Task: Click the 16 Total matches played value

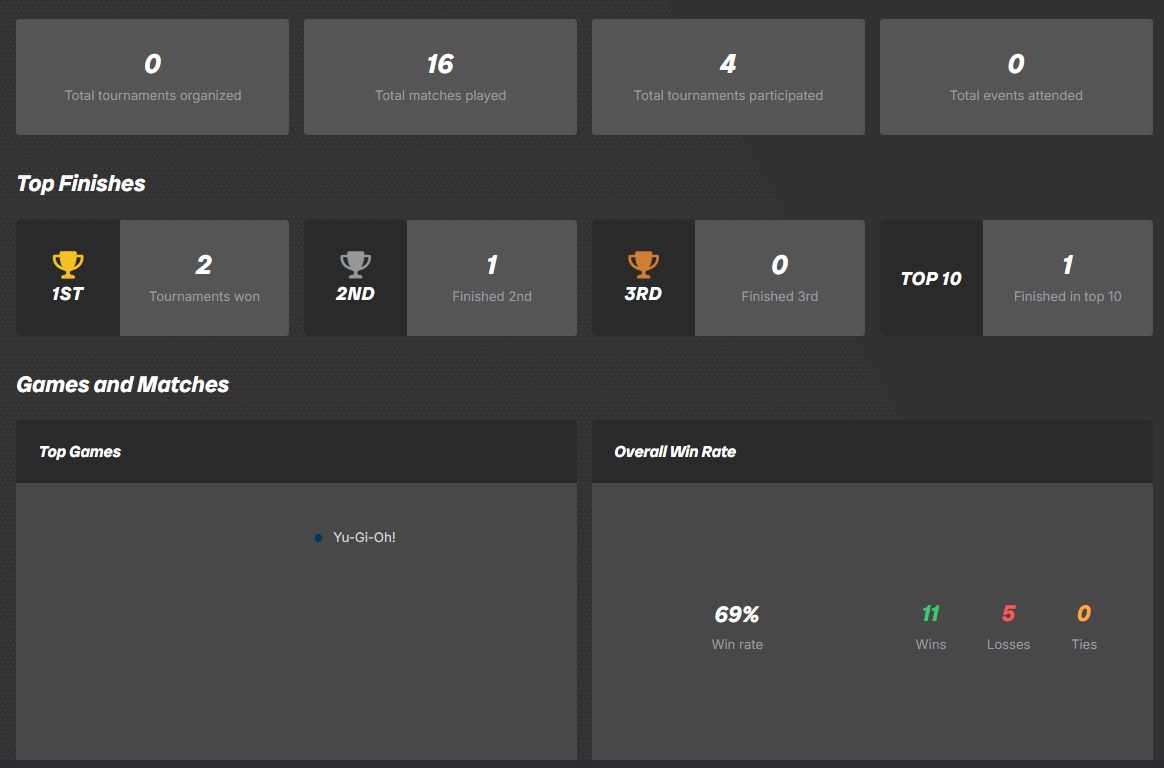Action: coord(440,65)
